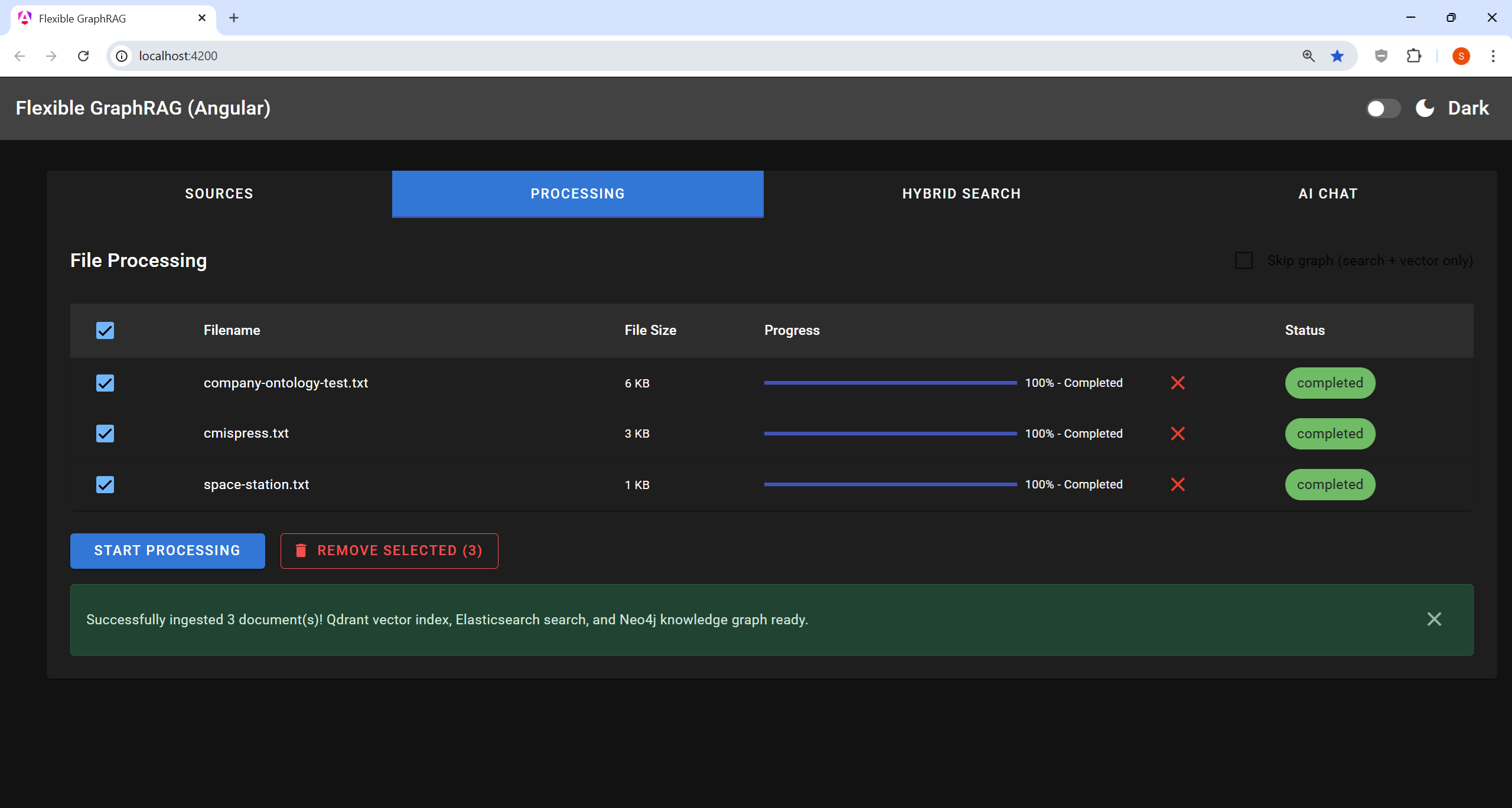The image size is (1512, 808).
Task: Click red X for company-ontology-test.txt row
Action: (x=1178, y=383)
